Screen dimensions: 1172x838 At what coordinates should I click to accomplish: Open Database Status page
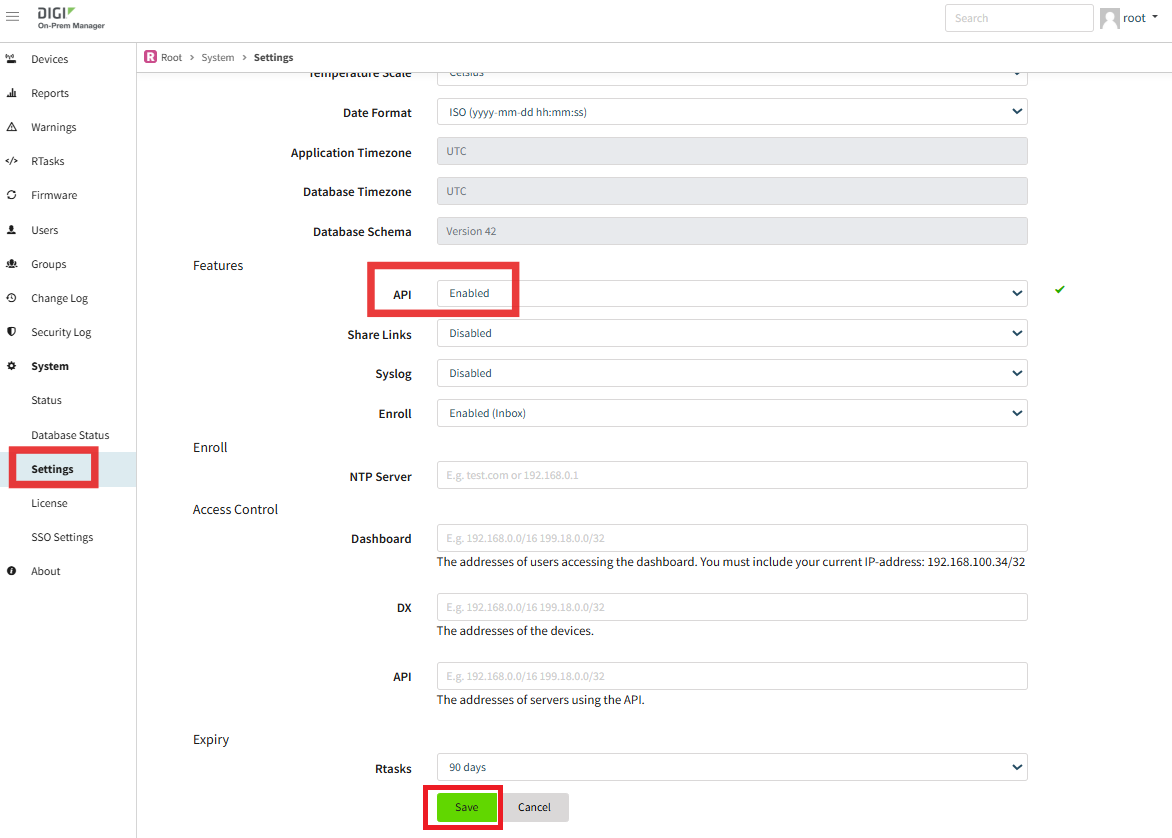[x=70, y=435]
